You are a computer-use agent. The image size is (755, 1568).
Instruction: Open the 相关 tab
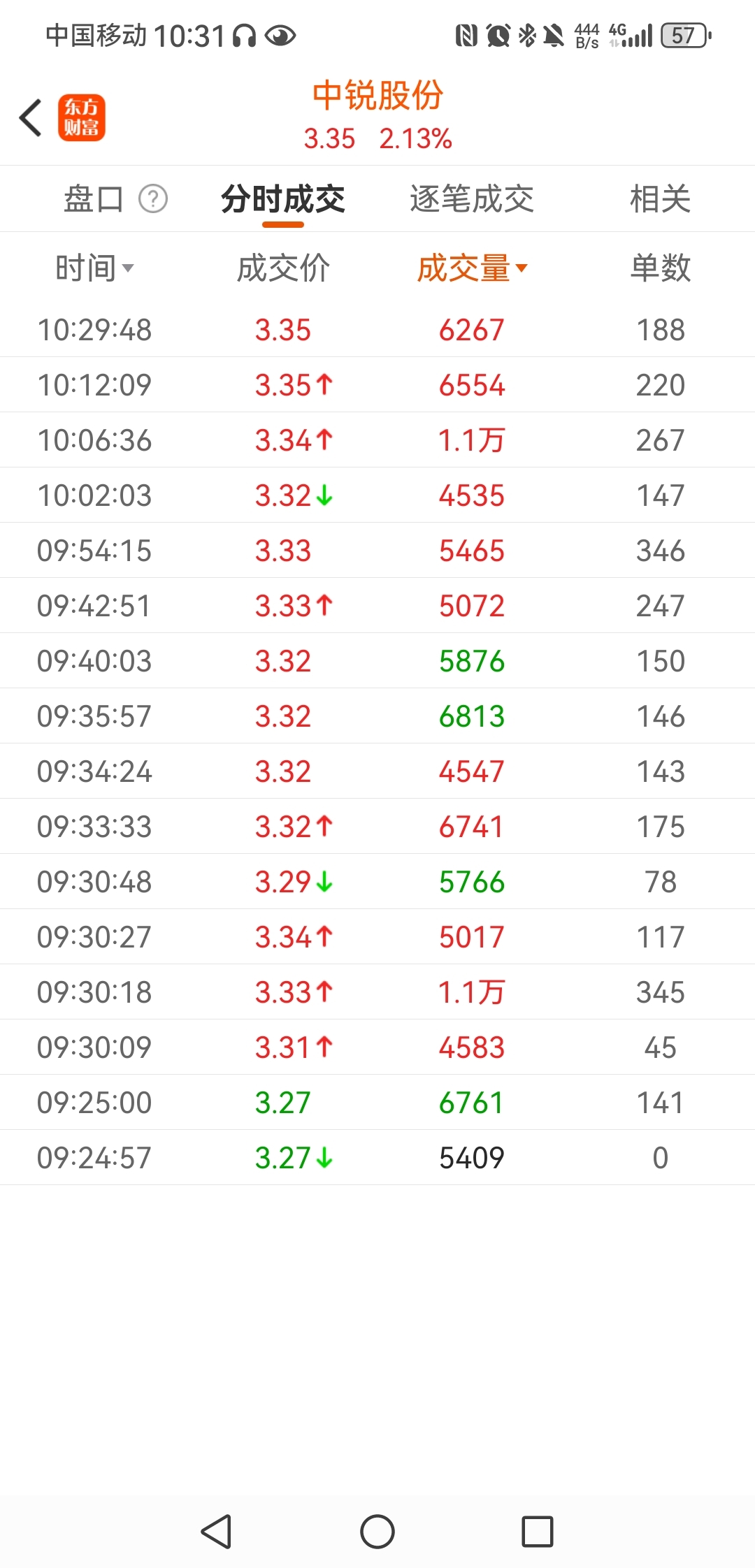[660, 199]
